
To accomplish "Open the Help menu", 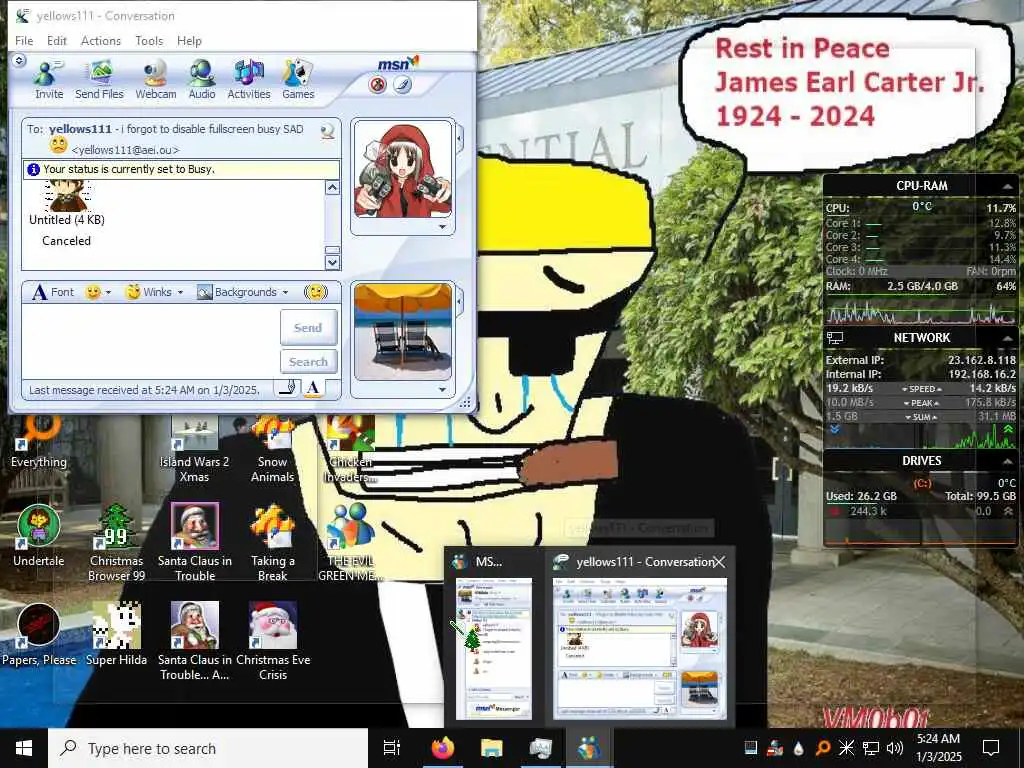I will pyautogui.click(x=189, y=40).
